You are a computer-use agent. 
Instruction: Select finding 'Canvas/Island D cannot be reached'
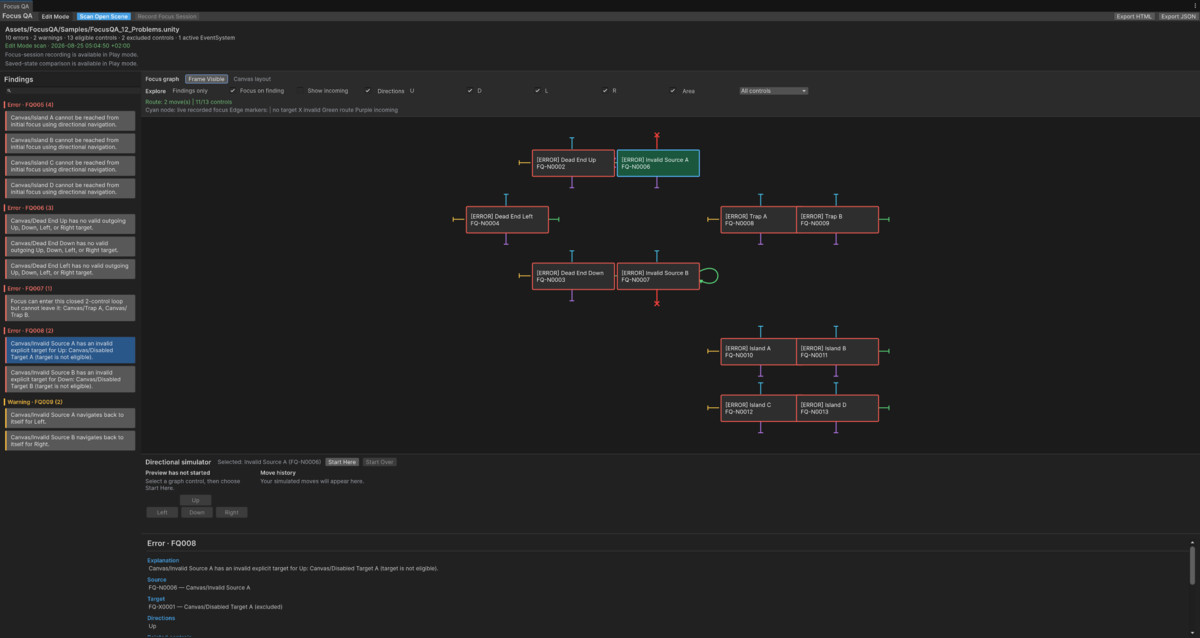(x=70, y=188)
